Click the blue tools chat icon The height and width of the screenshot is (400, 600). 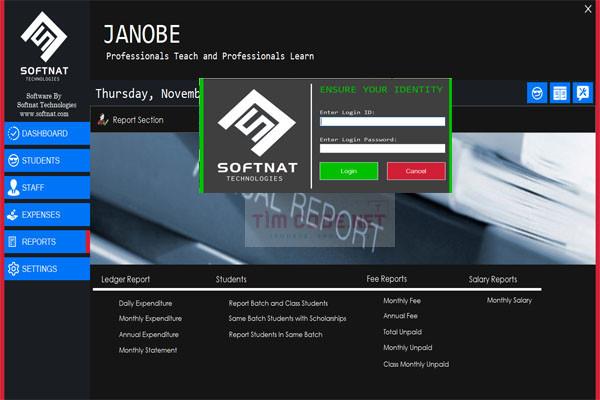(x=582, y=93)
